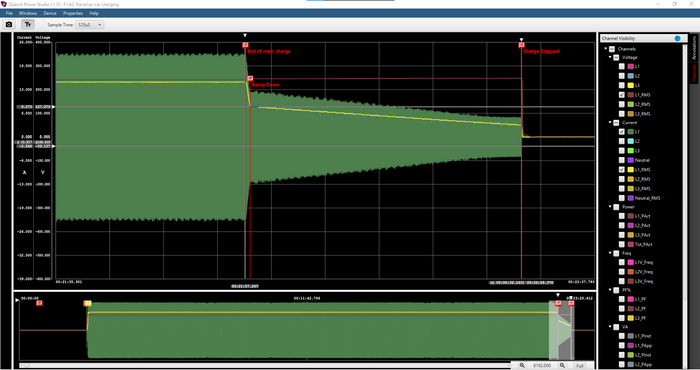Click Current L2 cyan color swatch
Image resolution: width=700 pixels, height=370 pixels.
click(630, 141)
